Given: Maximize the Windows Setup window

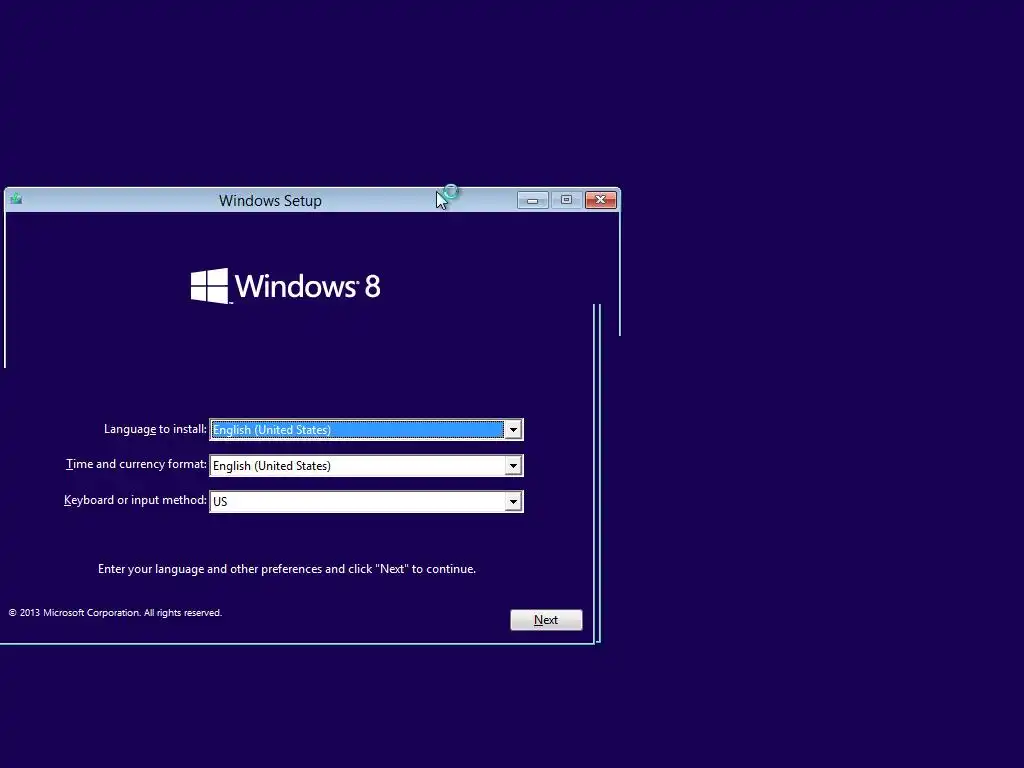Looking at the screenshot, I should (x=566, y=200).
